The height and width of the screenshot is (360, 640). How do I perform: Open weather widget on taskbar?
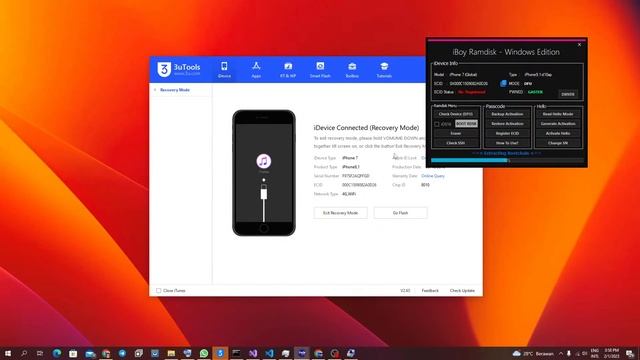point(533,353)
